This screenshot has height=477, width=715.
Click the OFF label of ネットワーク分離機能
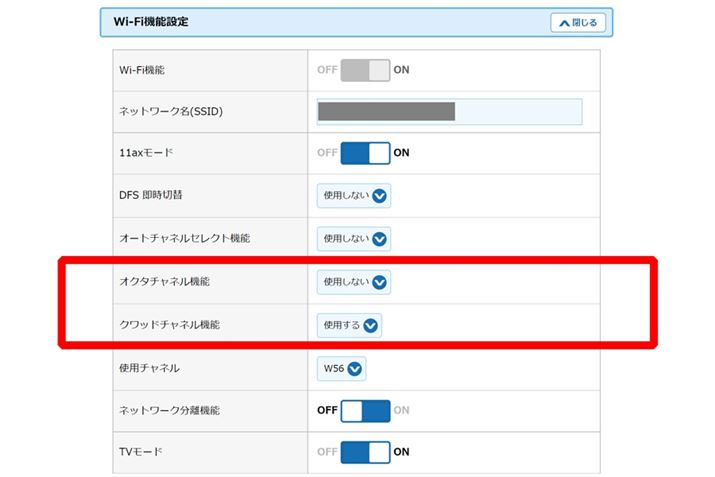pos(327,410)
